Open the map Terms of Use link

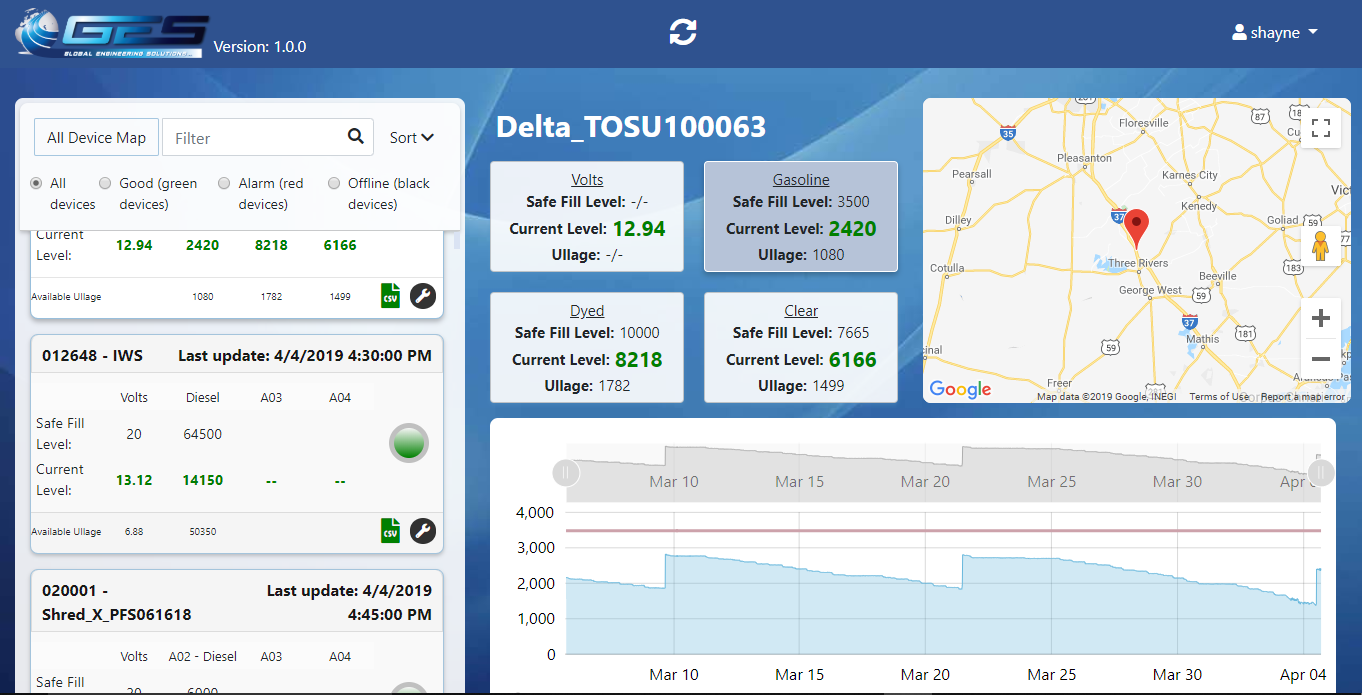(x=1218, y=397)
